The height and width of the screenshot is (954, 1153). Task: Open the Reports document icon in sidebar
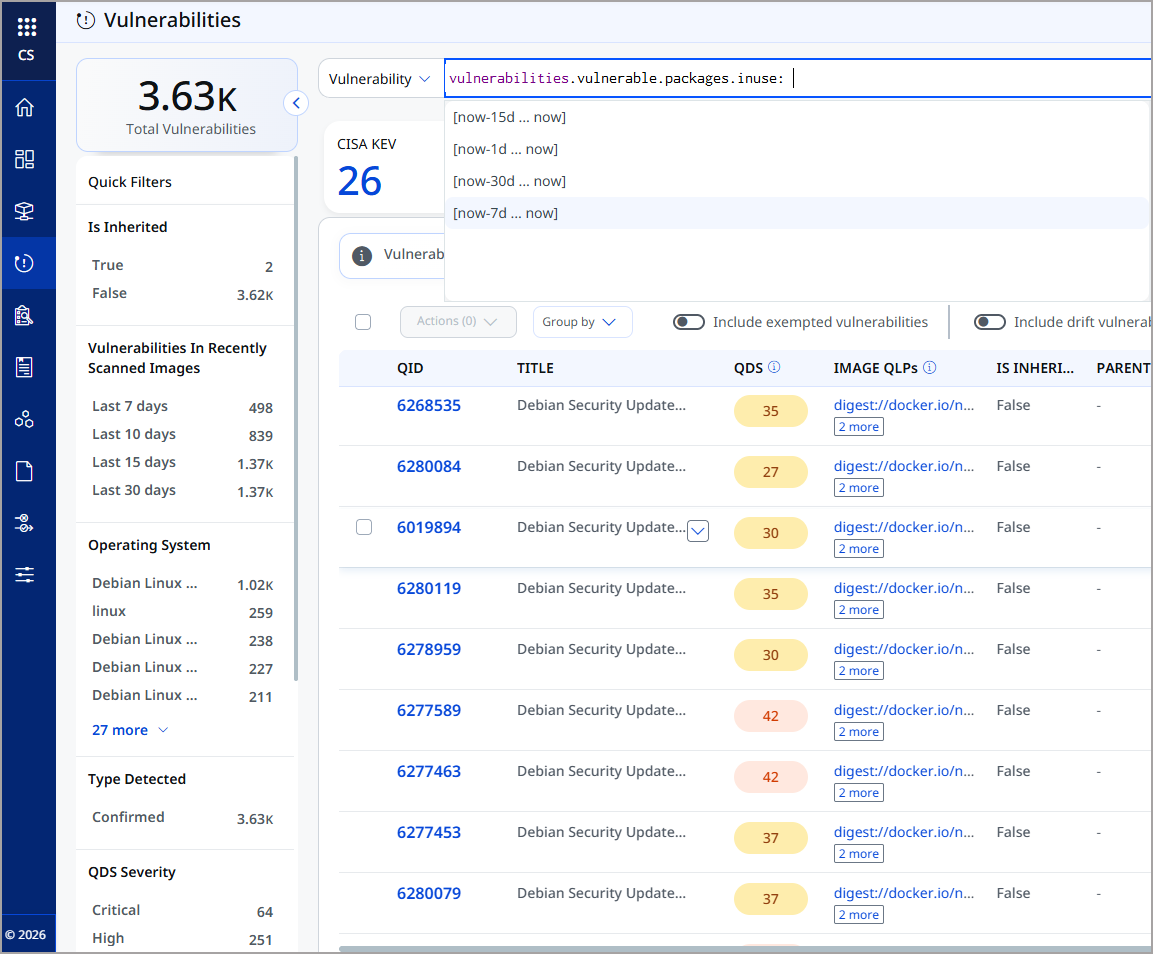[x=24, y=471]
